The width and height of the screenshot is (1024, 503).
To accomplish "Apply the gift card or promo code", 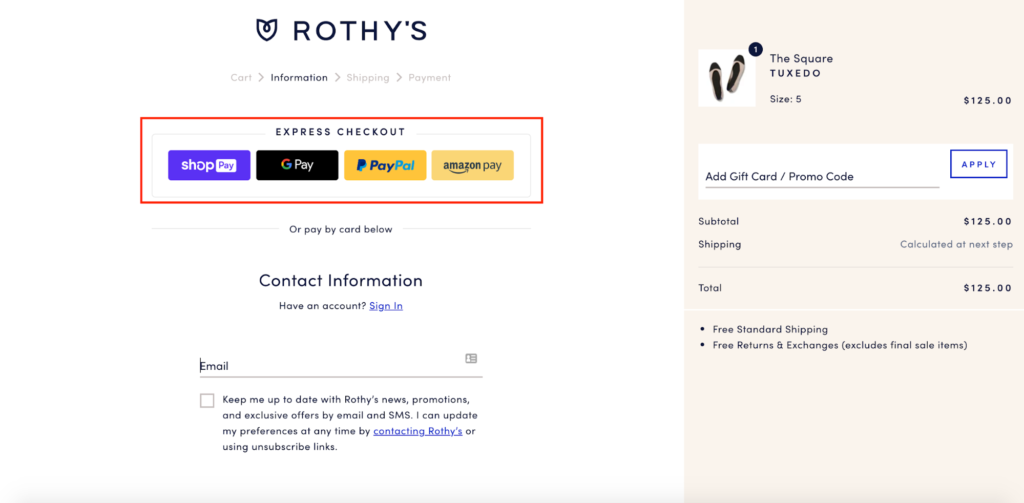I will (x=978, y=164).
